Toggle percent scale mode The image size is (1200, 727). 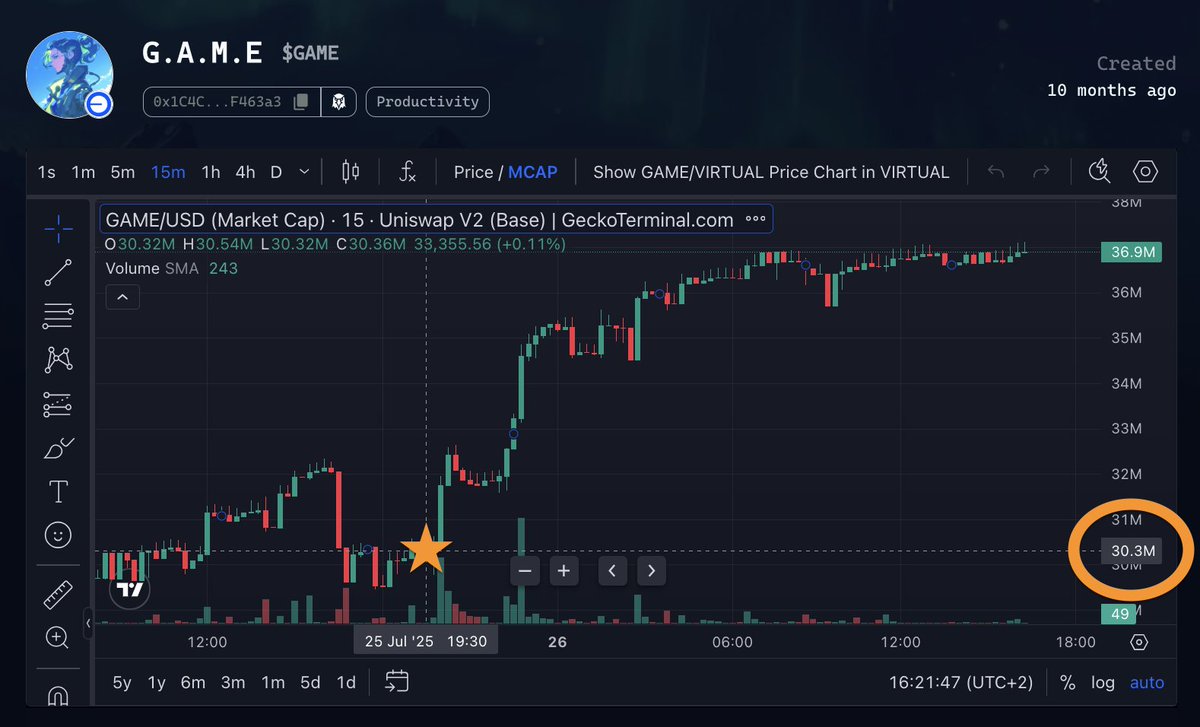pyautogui.click(x=1068, y=682)
